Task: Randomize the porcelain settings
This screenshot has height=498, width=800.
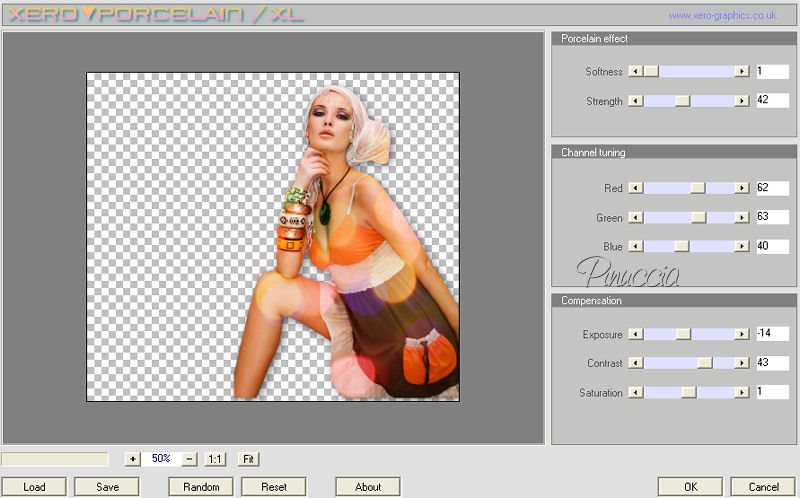Action: click(201, 487)
